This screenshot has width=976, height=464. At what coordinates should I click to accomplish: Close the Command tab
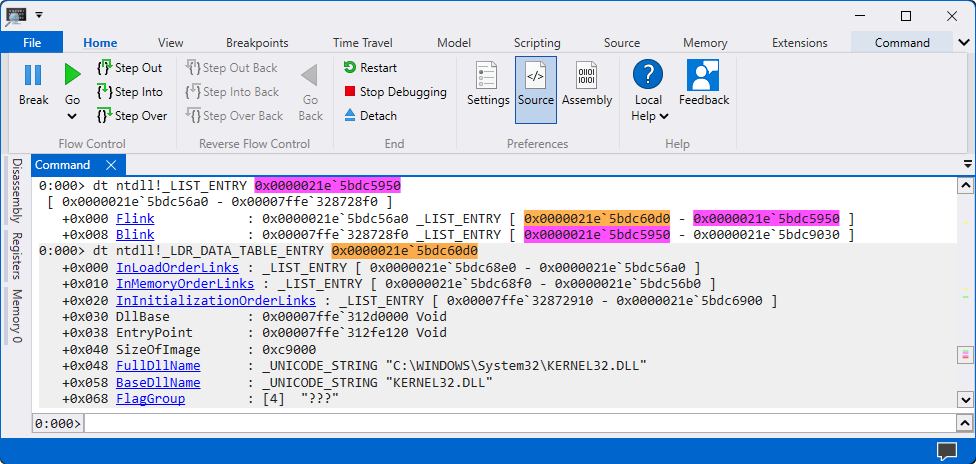pyautogui.click(x=111, y=165)
